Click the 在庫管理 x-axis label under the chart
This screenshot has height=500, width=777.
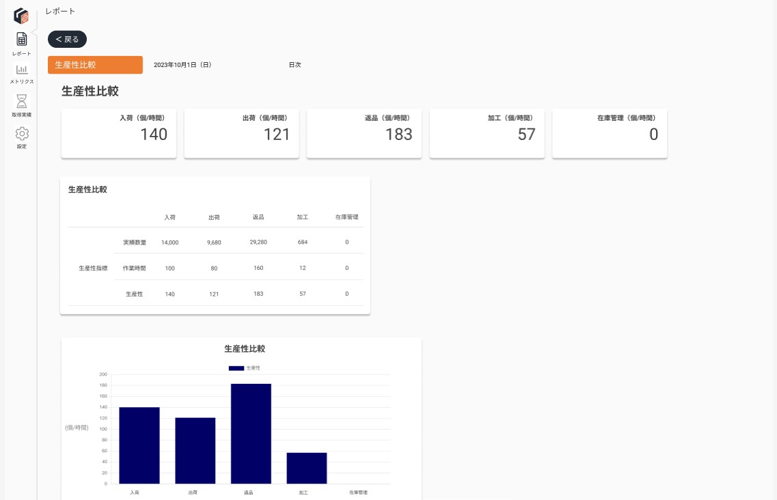358,493
